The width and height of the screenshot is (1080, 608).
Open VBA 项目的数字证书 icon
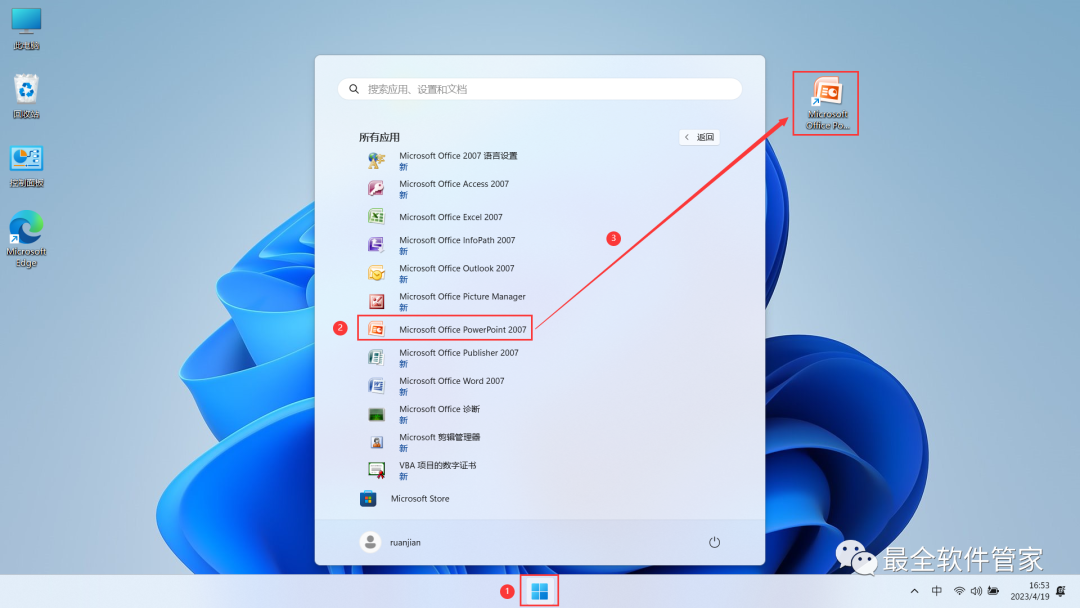tap(376, 470)
